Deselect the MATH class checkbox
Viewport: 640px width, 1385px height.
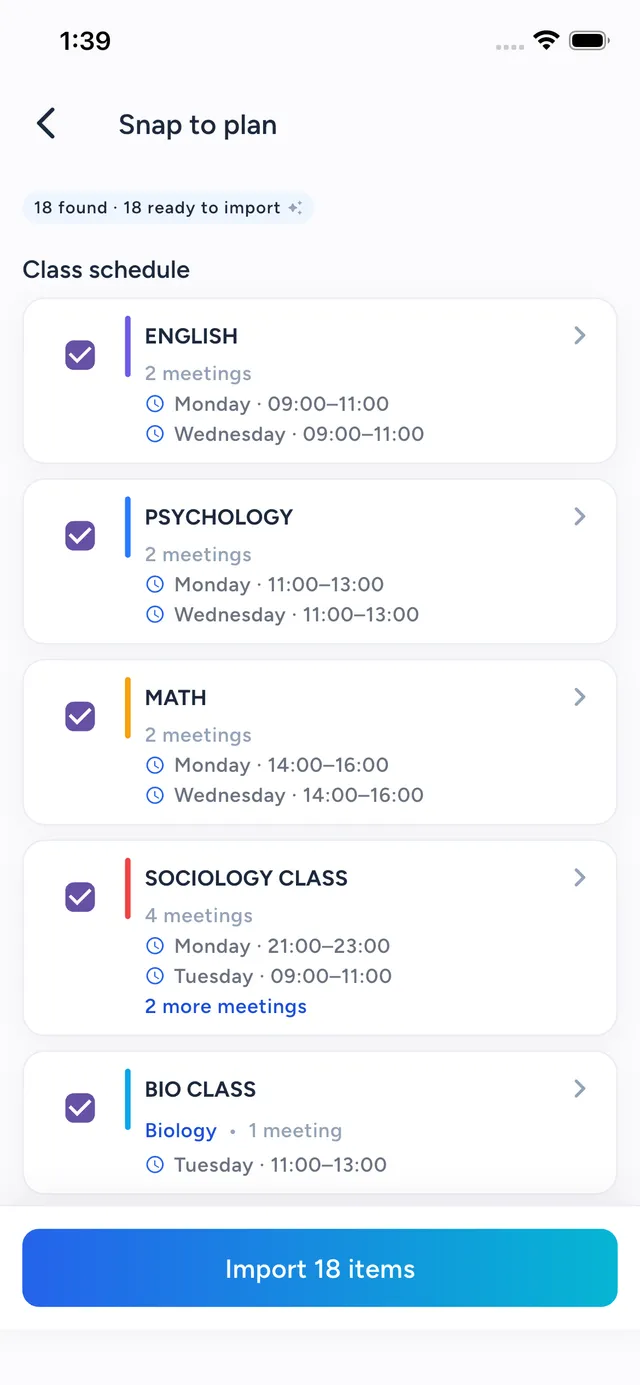tap(80, 716)
